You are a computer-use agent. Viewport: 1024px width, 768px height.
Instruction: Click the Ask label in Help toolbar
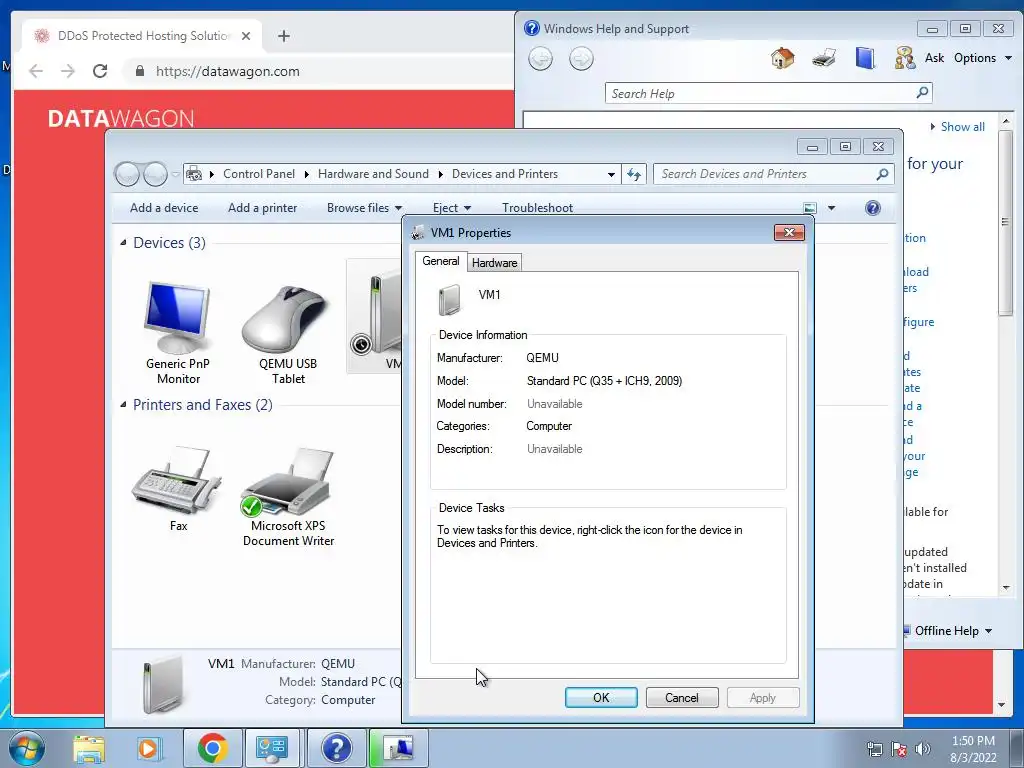[935, 58]
